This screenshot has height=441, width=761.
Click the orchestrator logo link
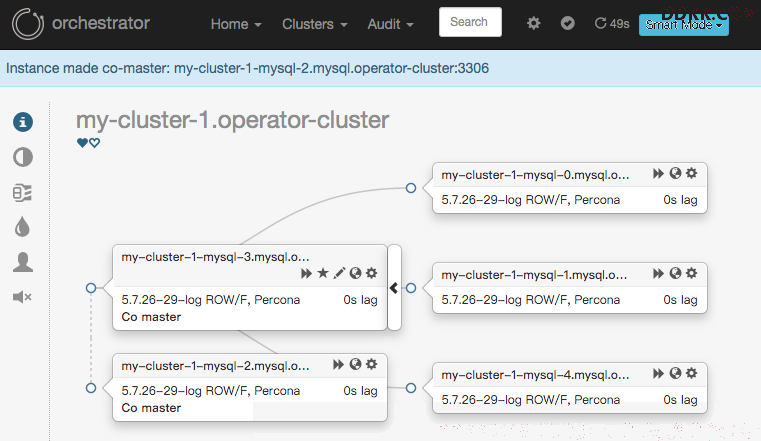click(x=81, y=23)
